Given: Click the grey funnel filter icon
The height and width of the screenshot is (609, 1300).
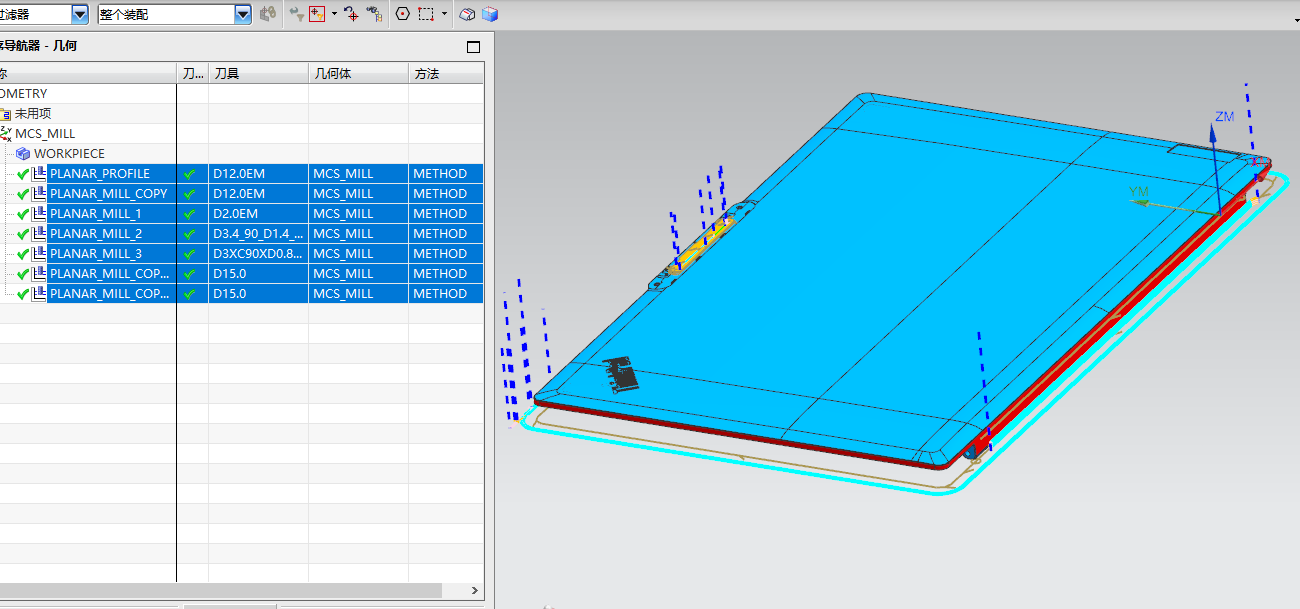Looking at the screenshot, I should pos(296,14).
